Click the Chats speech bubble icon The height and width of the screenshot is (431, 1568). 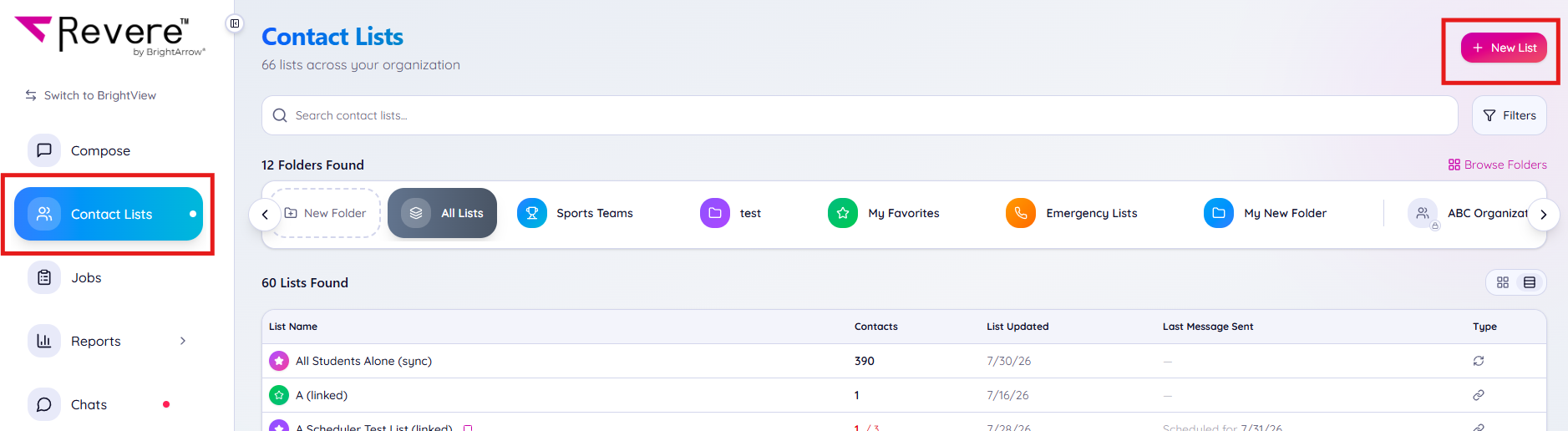click(x=44, y=404)
